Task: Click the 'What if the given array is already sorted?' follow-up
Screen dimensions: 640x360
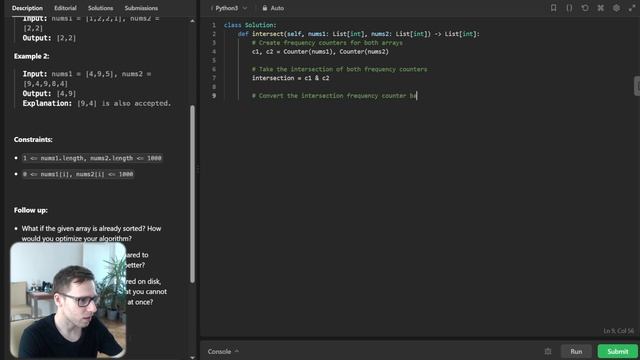Action: [91, 233]
